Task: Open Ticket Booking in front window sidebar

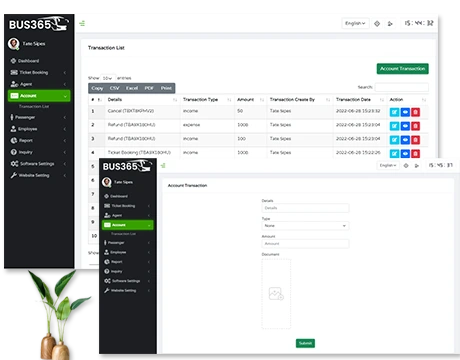Action: coord(127,206)
